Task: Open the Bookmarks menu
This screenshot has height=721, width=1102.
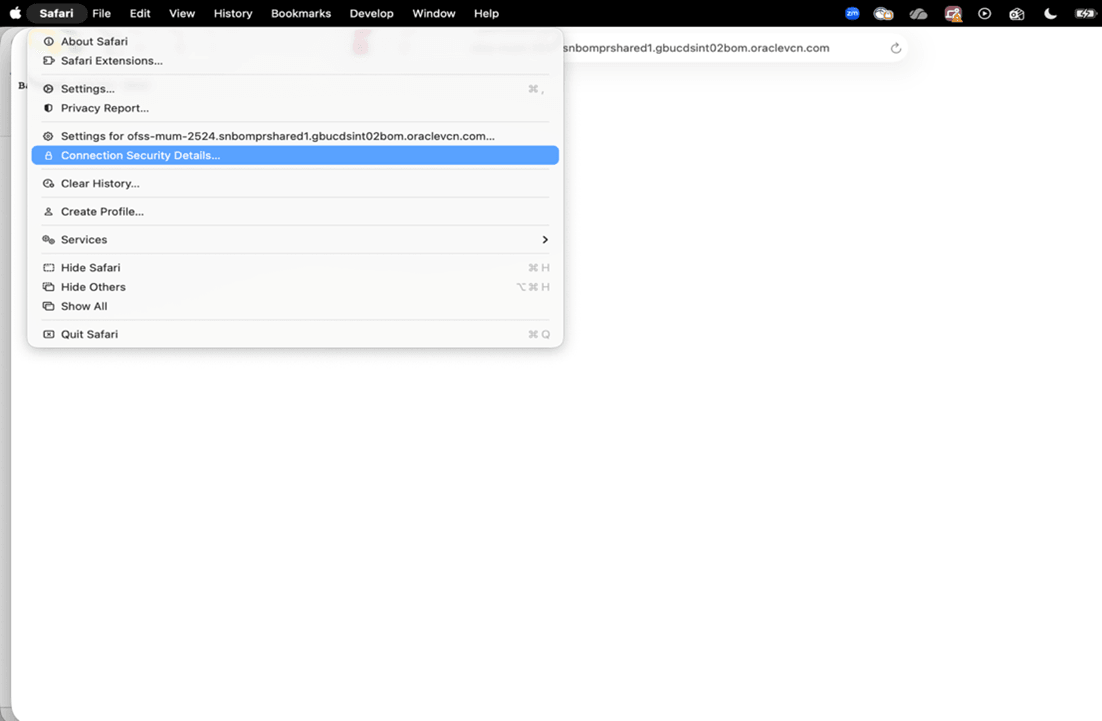Action: tap(301, 13)
